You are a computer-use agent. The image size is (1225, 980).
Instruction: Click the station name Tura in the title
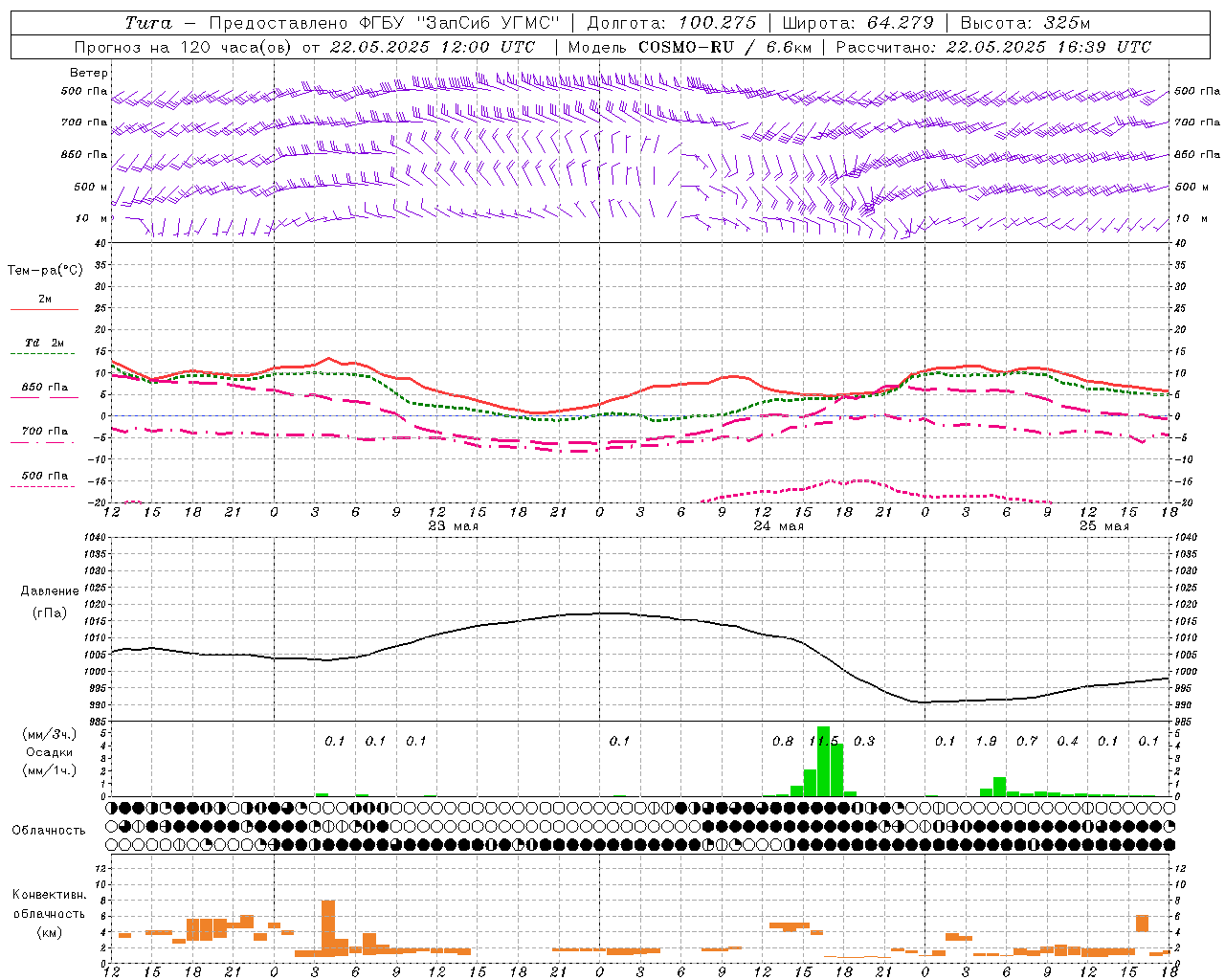pyautogui.click(x=148, y=23)
